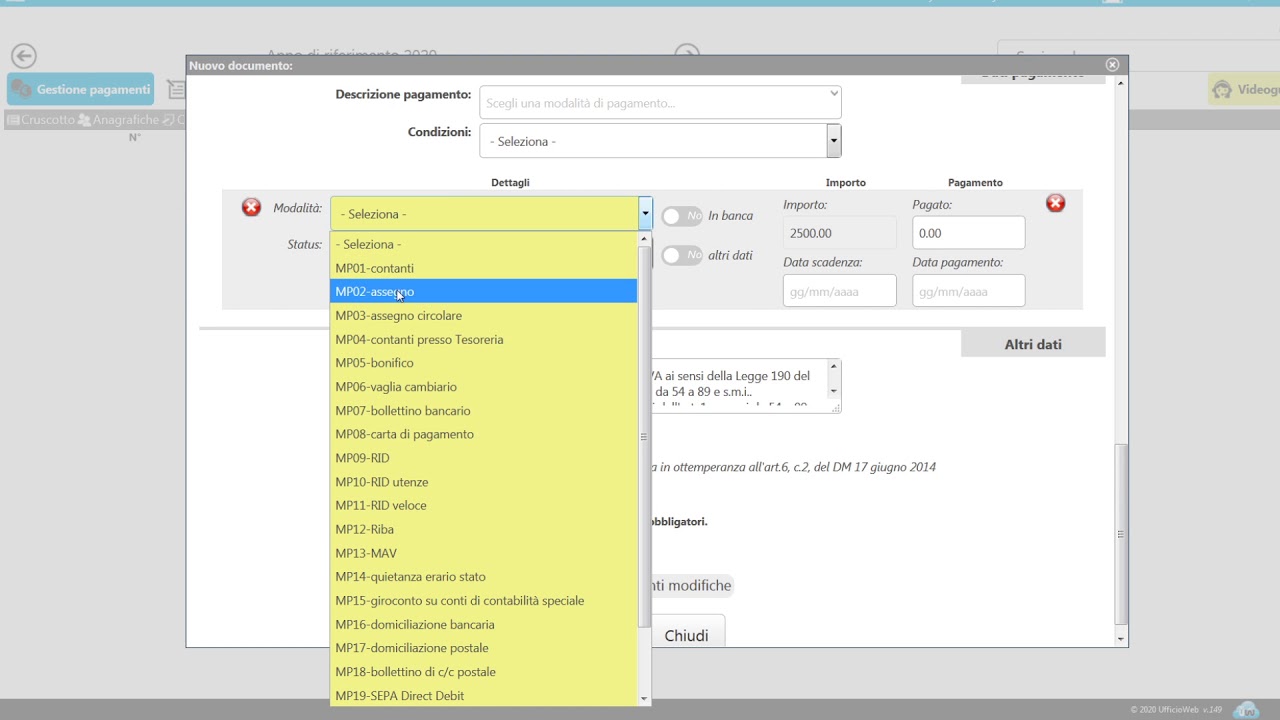Viewport: 1280px width, 720px height.
Task: Click the Chiudi button
Action: click(686, 635)
